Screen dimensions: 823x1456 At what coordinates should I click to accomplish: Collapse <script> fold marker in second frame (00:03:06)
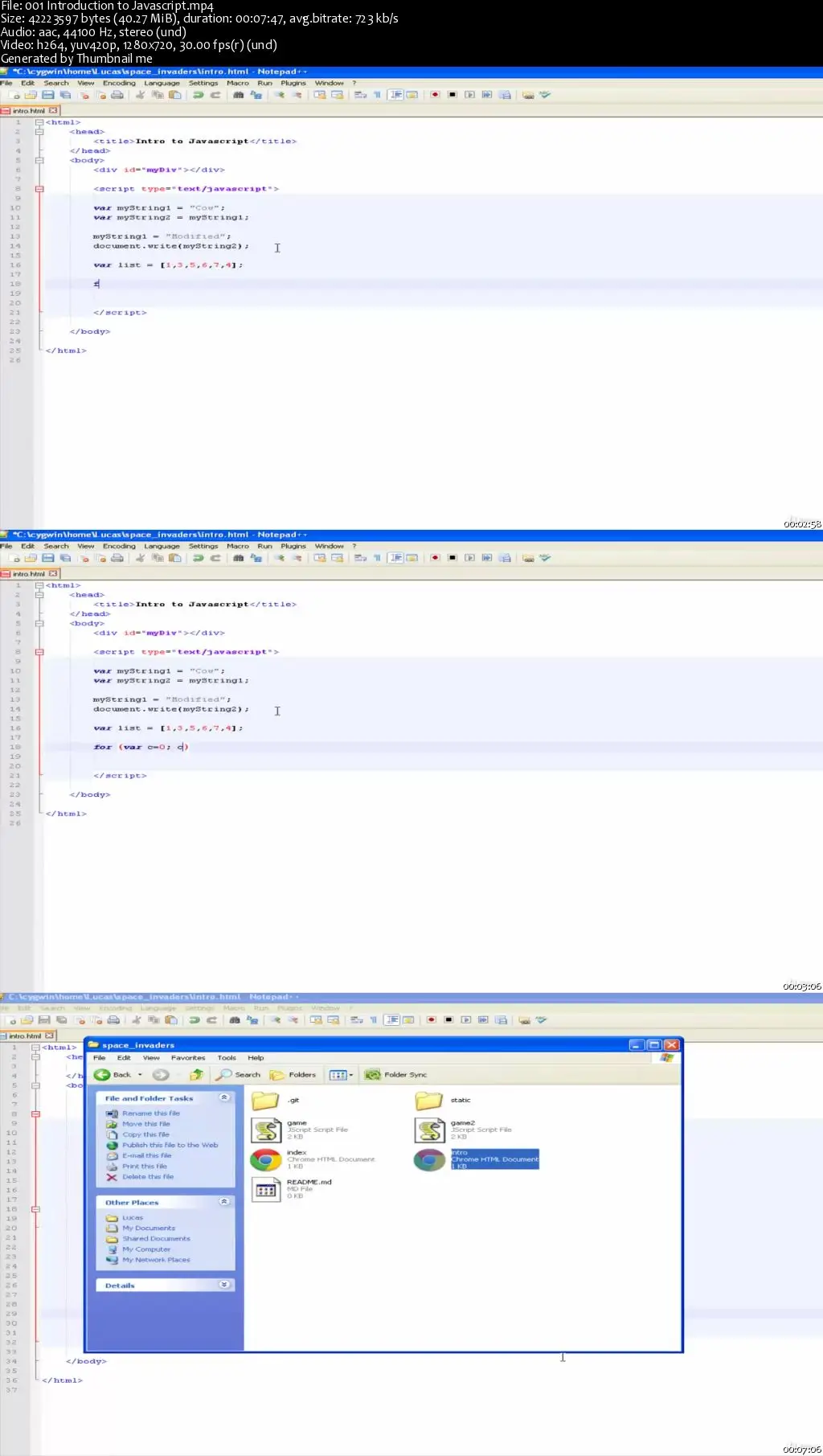[x=39, y=652]
